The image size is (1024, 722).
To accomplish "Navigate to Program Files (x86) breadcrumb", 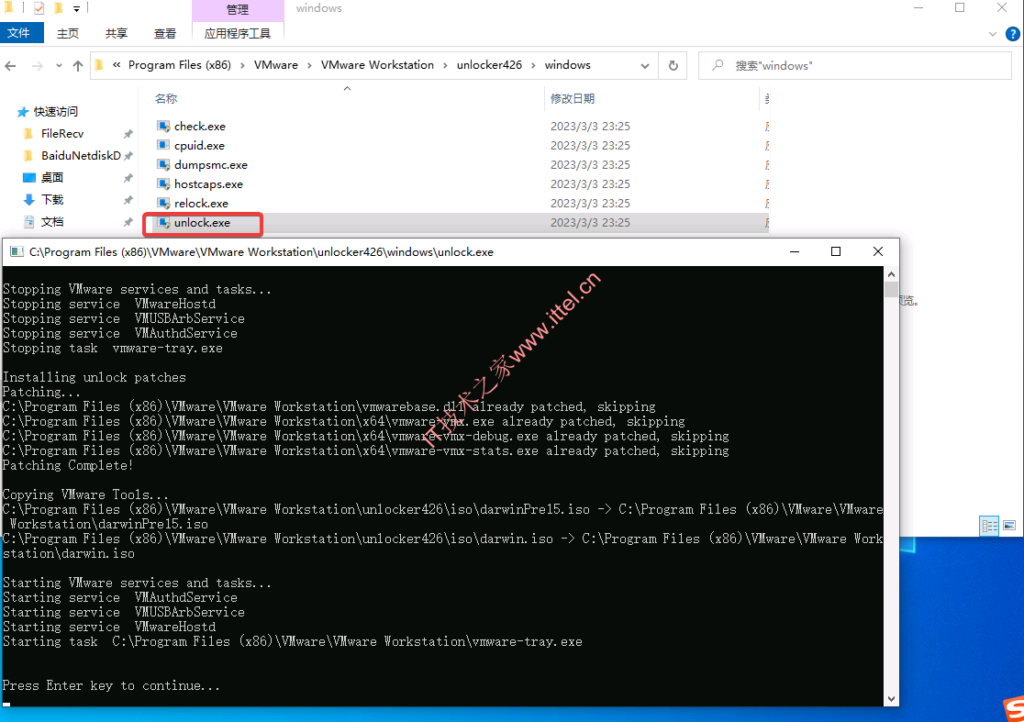I will click(180, 65).
